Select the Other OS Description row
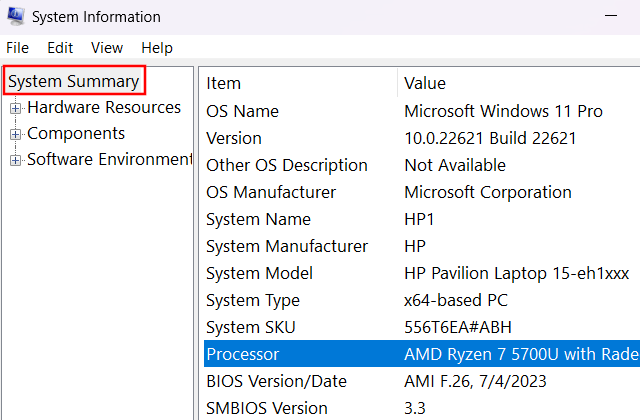The image size is (640, 420). (422, 165)
